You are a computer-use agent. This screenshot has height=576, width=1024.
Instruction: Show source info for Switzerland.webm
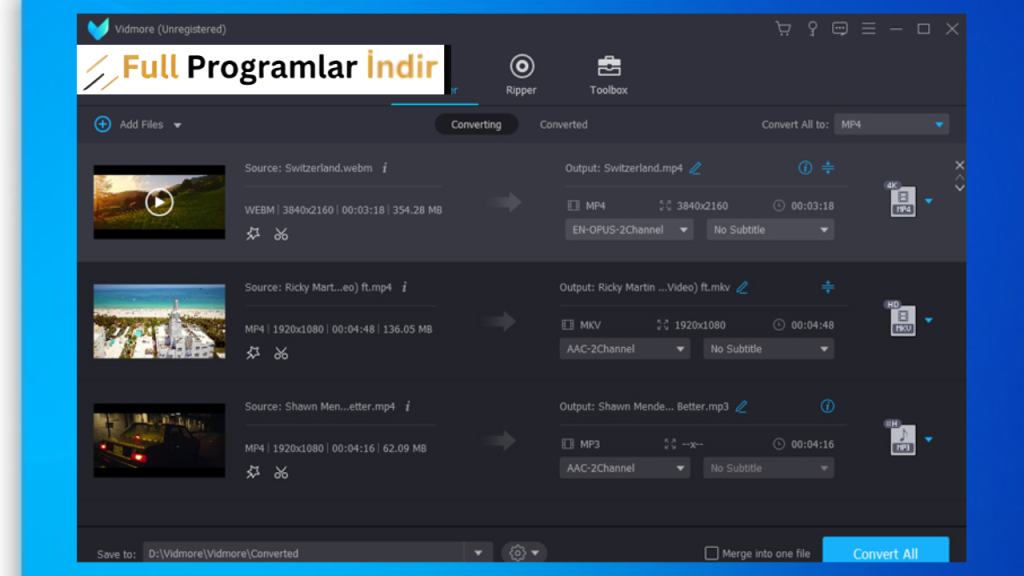pos(385,168)
